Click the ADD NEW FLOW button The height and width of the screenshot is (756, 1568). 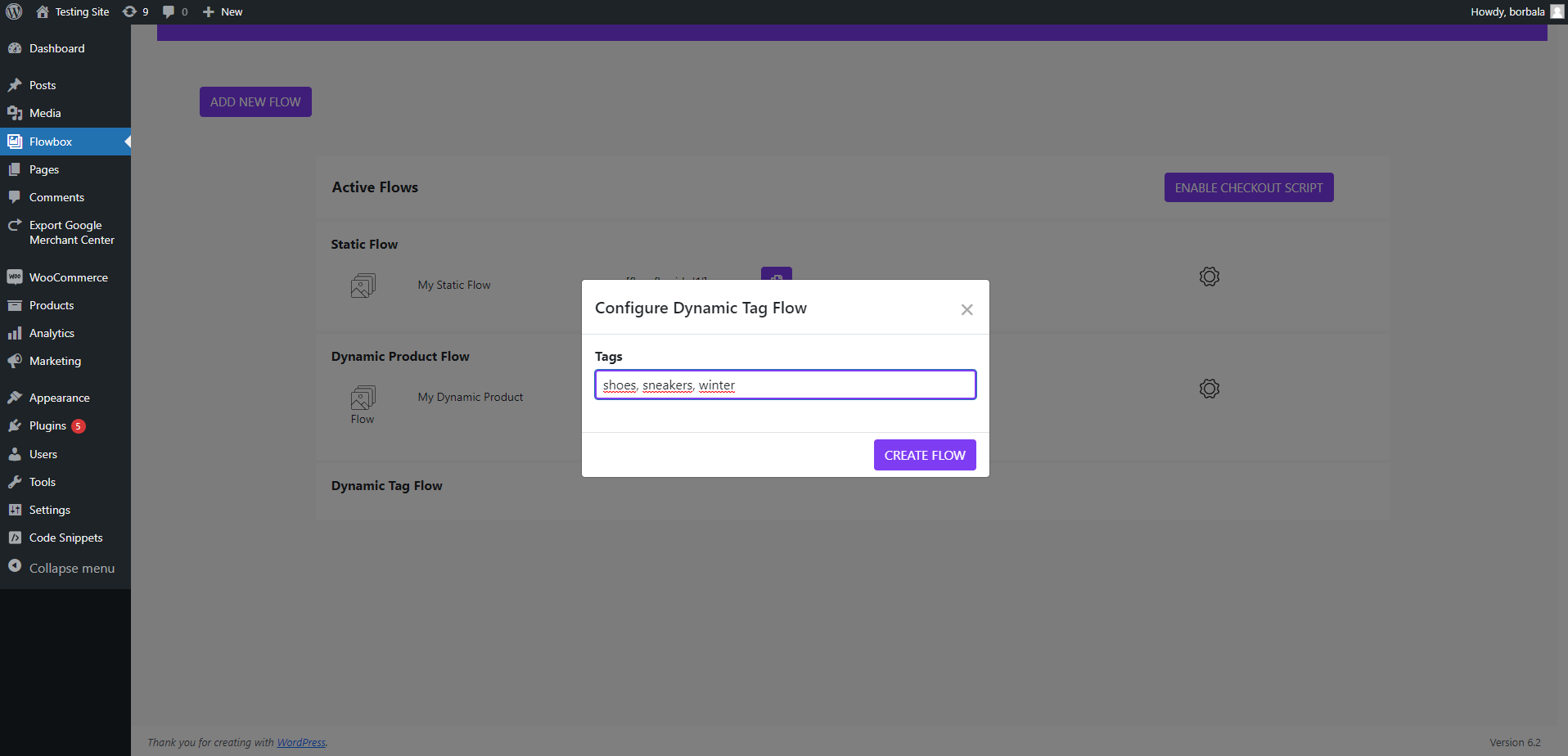pyautogui.click(x=255, y=102)
